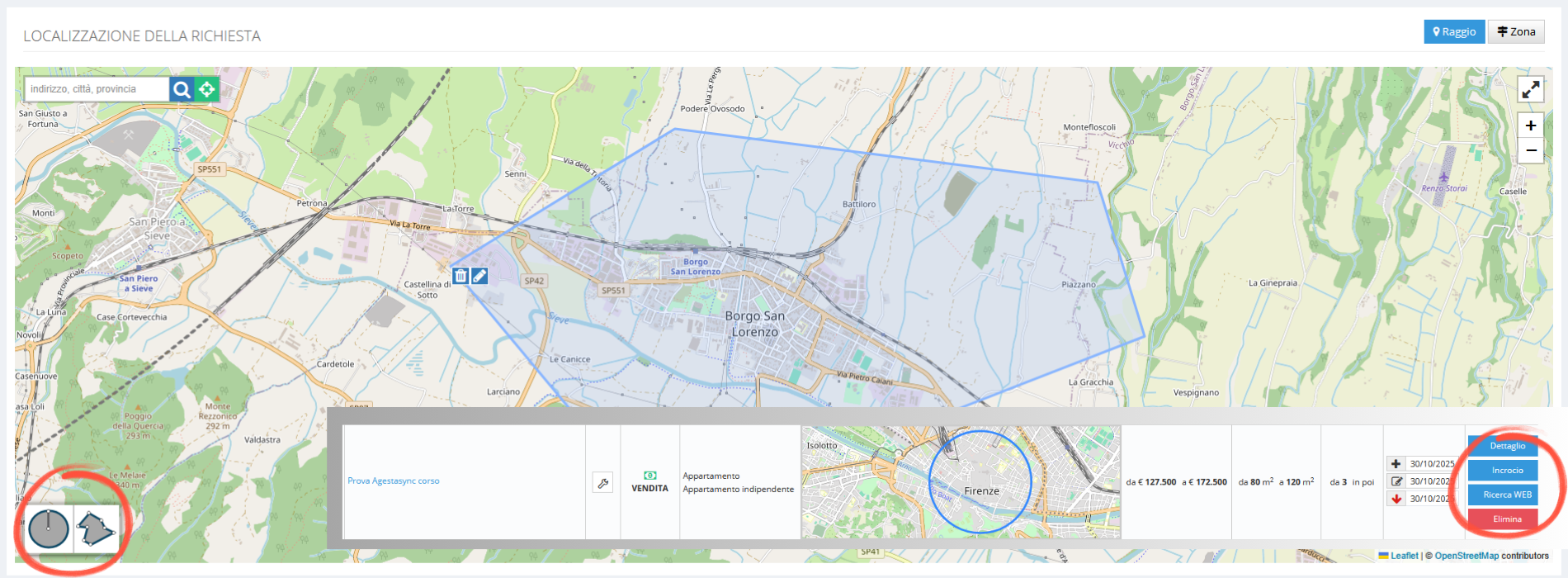Open the Prova Agestasync corso link
The width and height of the screenshot is (1568, 578).
394,481
